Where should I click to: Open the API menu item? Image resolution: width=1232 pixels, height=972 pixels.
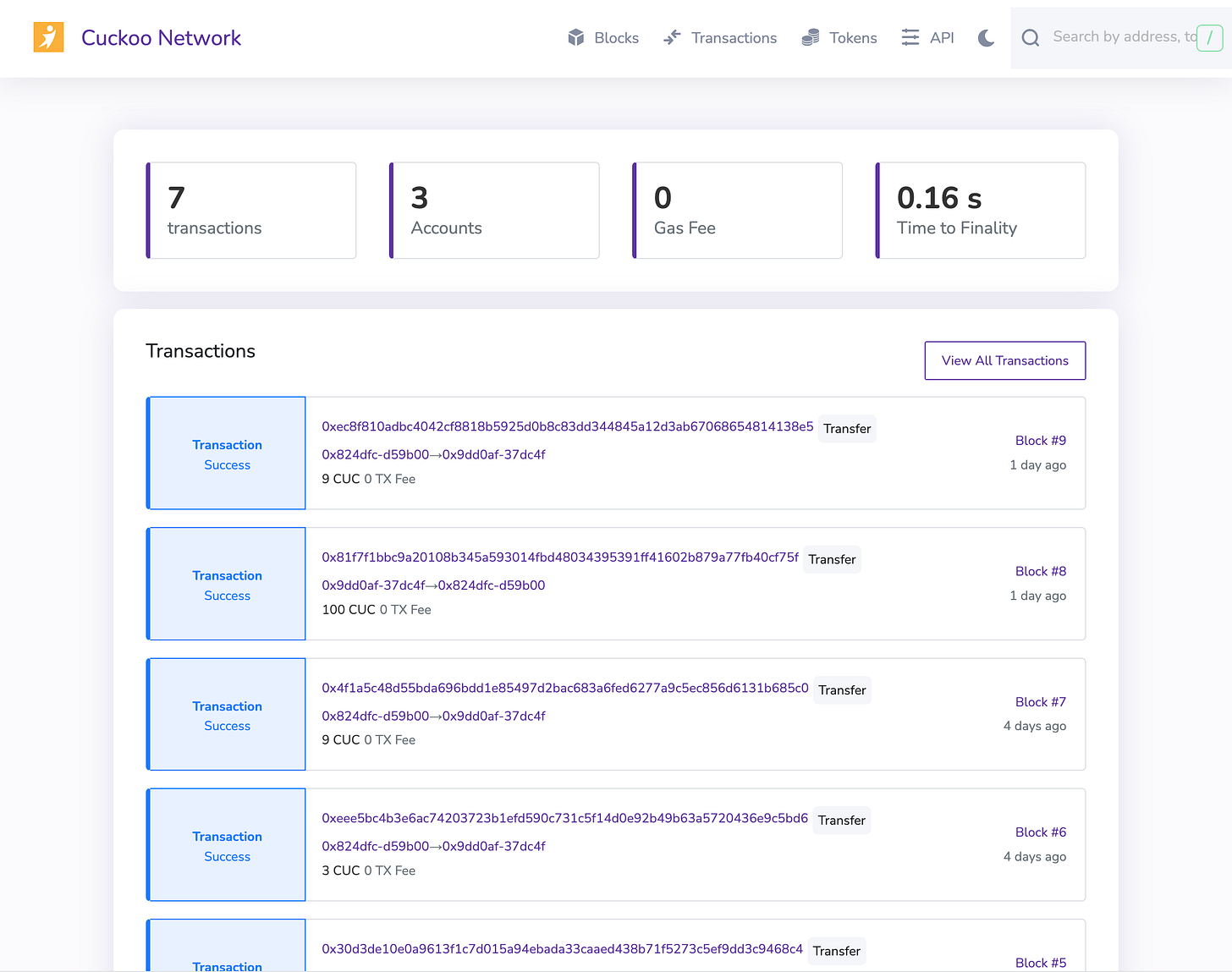point(942,38)
